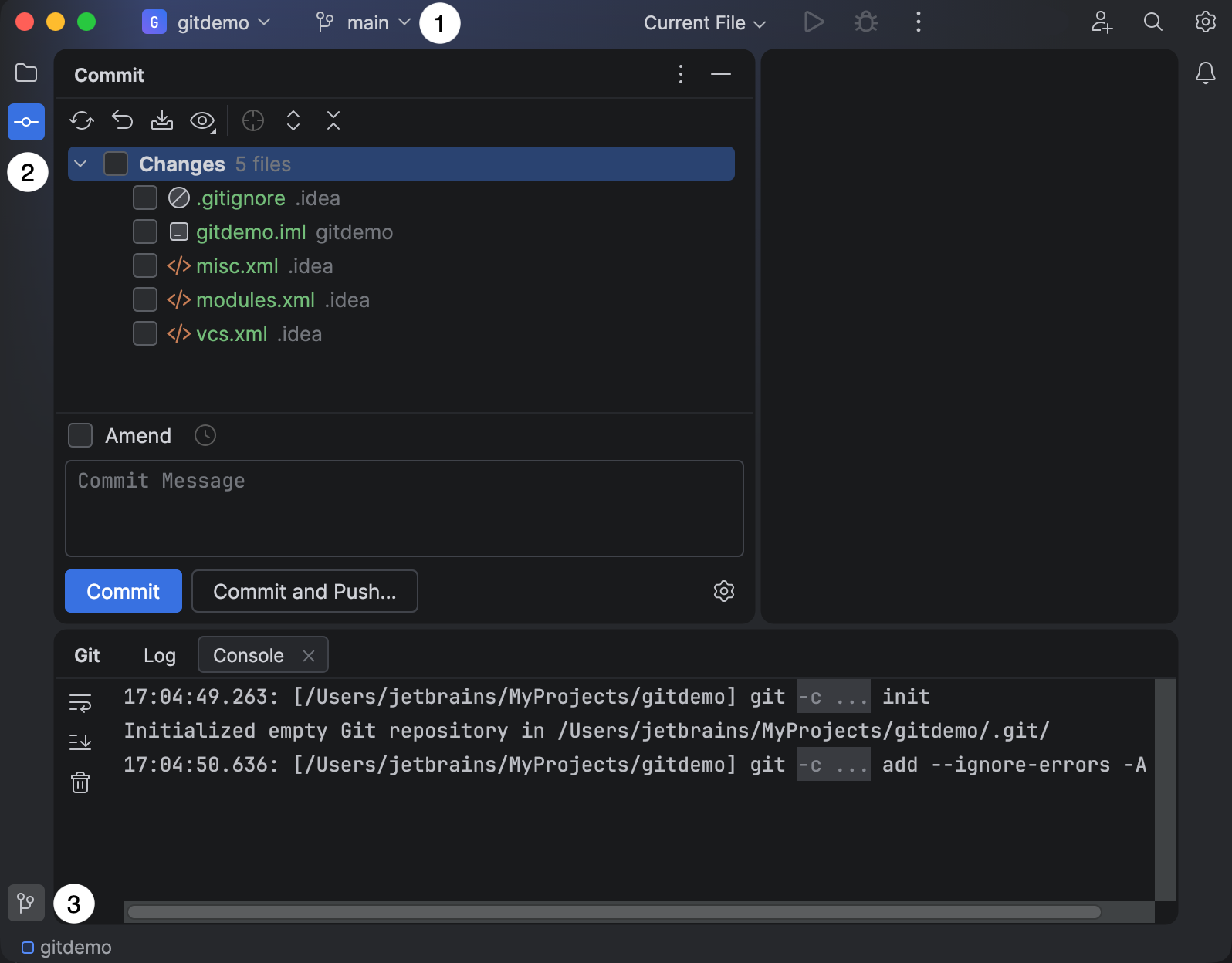
Task: Click the Select opened file crosshair icon
Action: coord(253,120)
